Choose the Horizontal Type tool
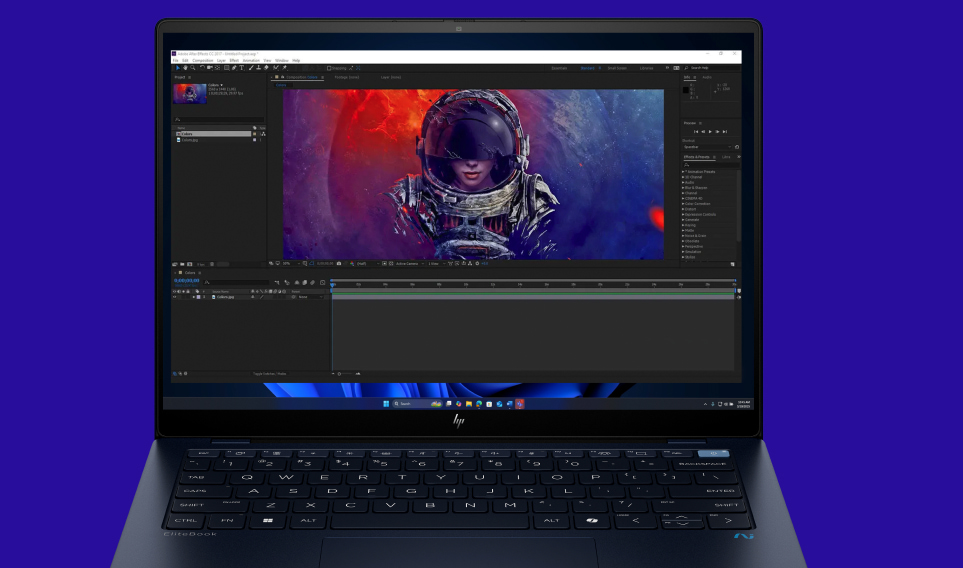 pos(241,68)
